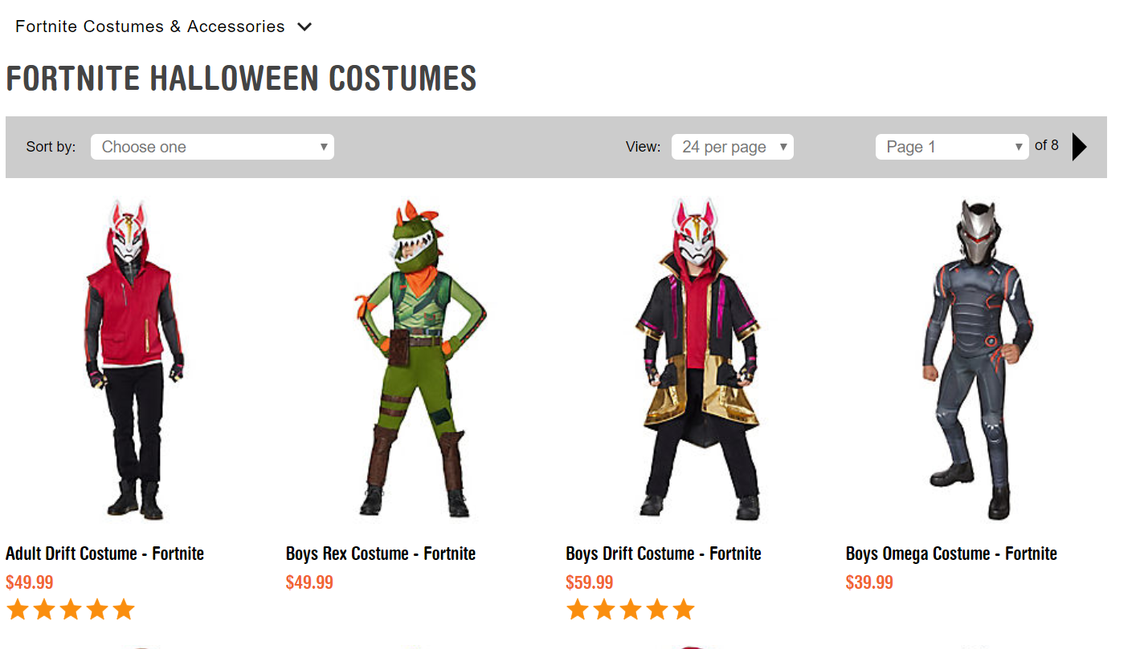Screen dimensions: 1140x649
Task: Open the 24 per page view dropdown
Action: point(732,146)
